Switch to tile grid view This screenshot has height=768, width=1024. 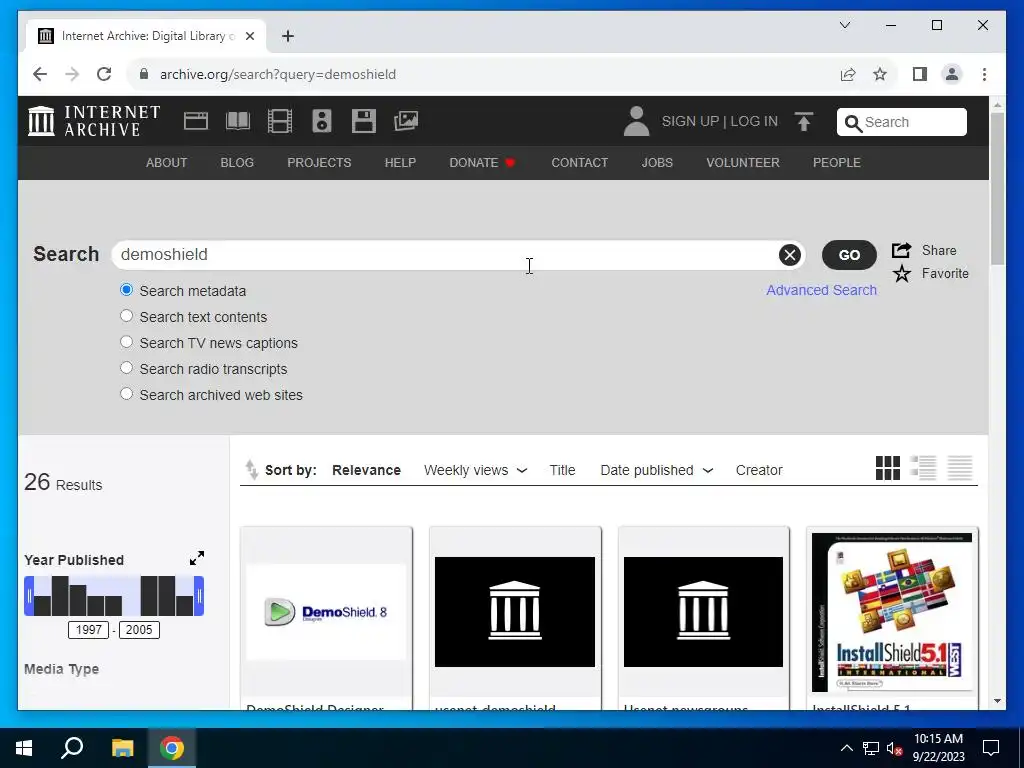pyautogui.click(x=888, y=468)
